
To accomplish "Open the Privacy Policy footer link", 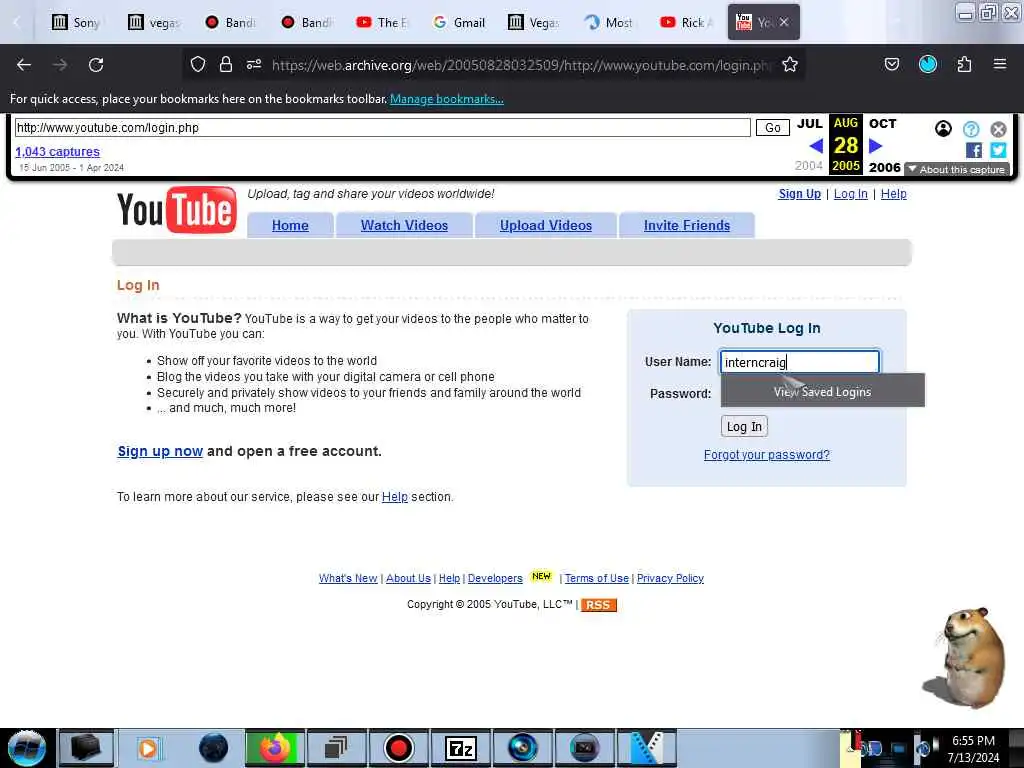I will 670,579.
